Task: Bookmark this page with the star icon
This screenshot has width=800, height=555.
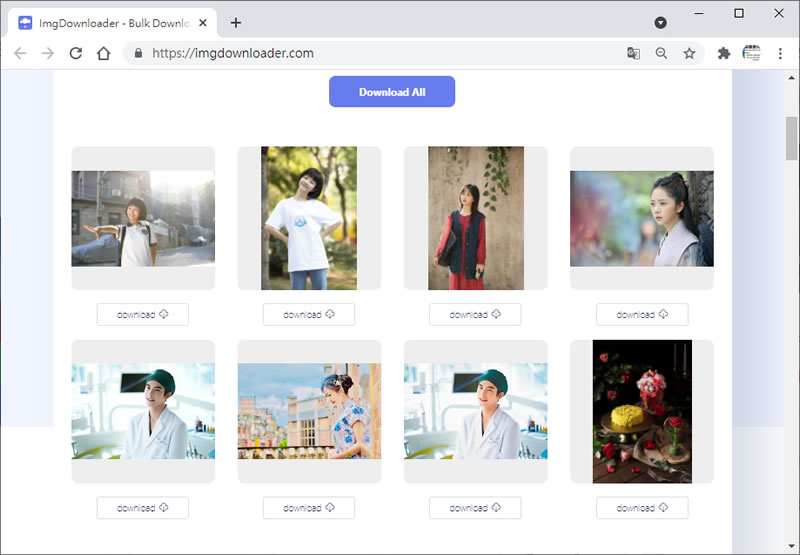Action: coord(689,53)
